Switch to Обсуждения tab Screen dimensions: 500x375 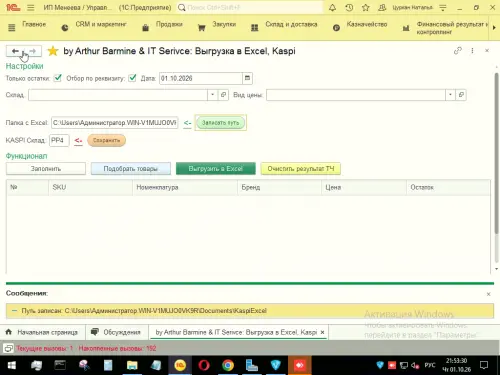point(117,332)
